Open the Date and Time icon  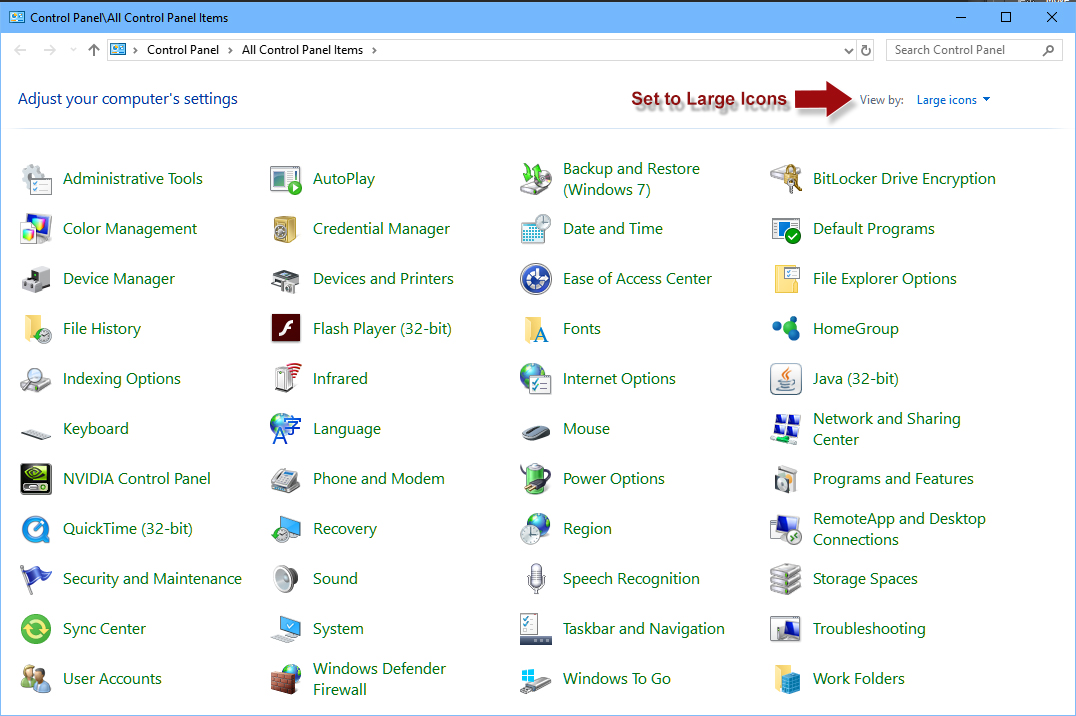coord(536,229)
